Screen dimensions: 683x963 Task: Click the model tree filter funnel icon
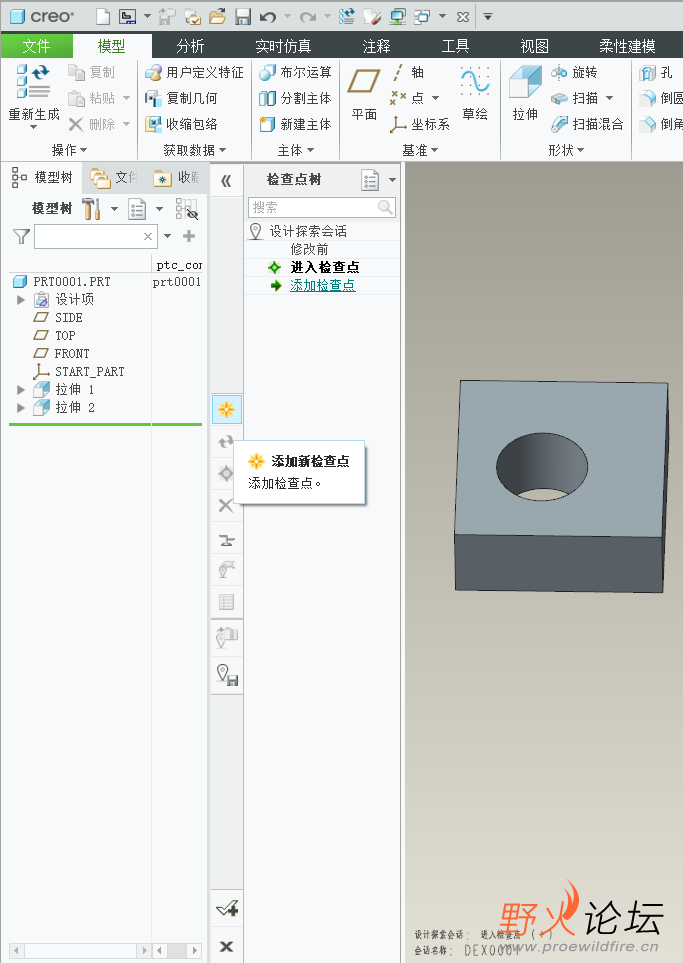[21, 236]
